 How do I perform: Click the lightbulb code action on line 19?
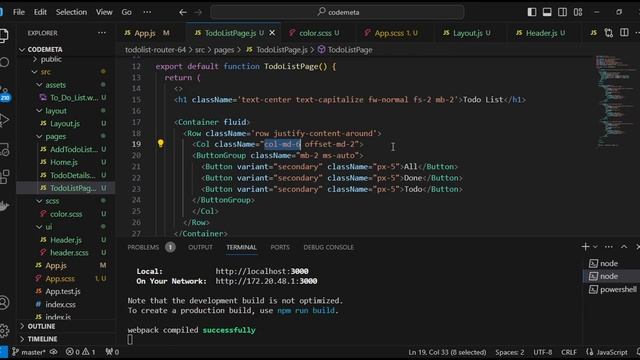pyautogui.click(x=160, y=143)
